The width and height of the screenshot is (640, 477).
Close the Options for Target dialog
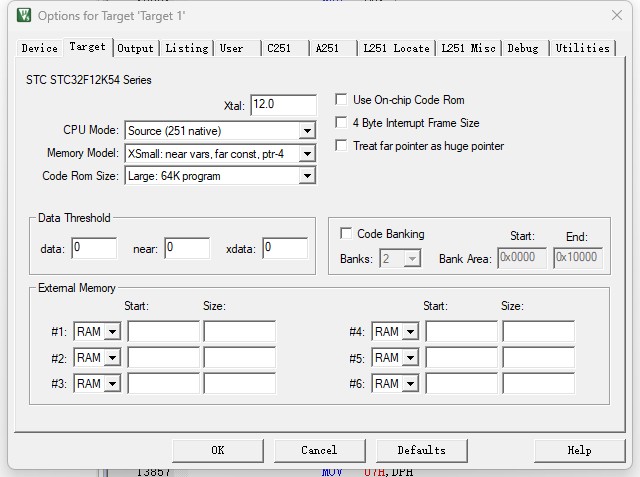[x=617, y=16]
